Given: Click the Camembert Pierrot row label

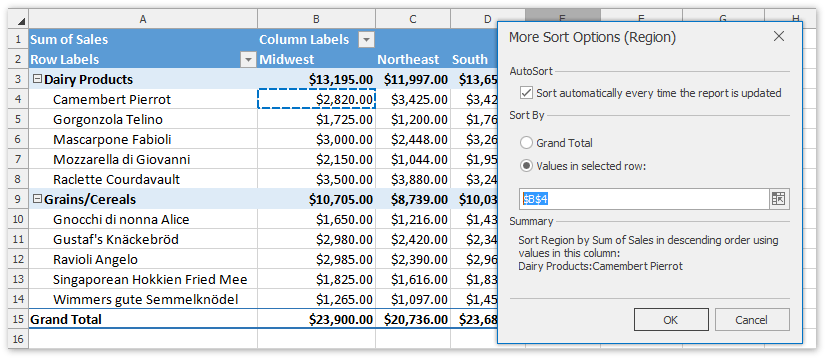Looking at the screenshot, I should click(143, 100).
